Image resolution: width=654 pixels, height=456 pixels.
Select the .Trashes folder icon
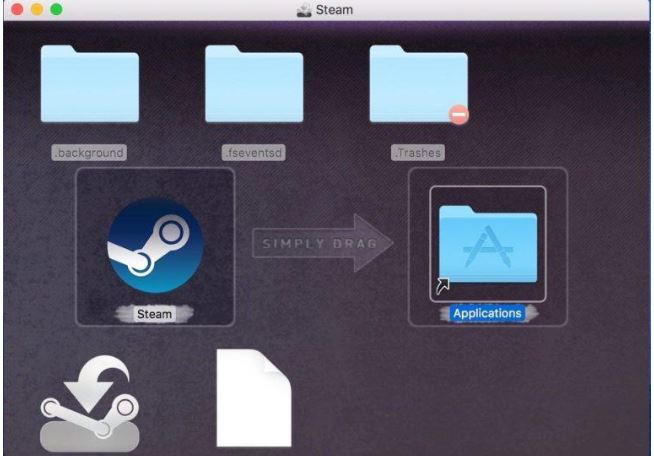coord(418,85)
